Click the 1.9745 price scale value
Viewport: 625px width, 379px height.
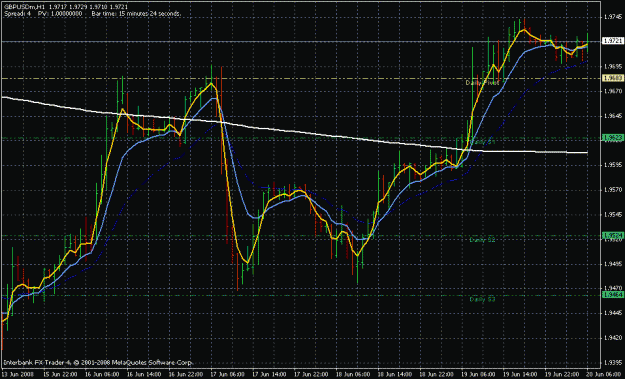coord(613,17)
